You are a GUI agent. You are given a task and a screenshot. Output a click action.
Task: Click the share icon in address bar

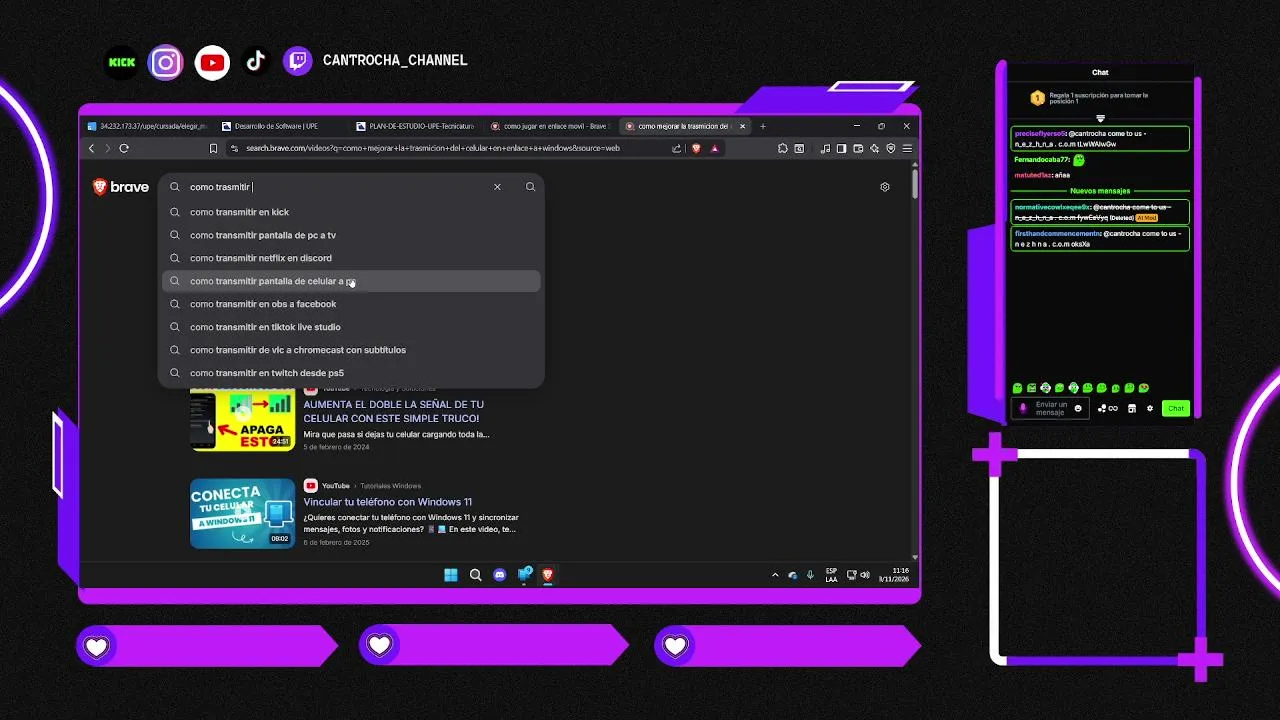point(677,148)
